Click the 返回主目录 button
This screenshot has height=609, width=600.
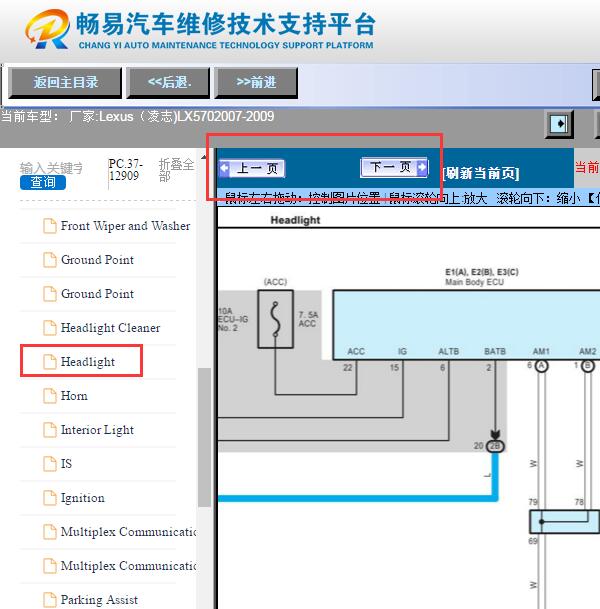point(65,82)
